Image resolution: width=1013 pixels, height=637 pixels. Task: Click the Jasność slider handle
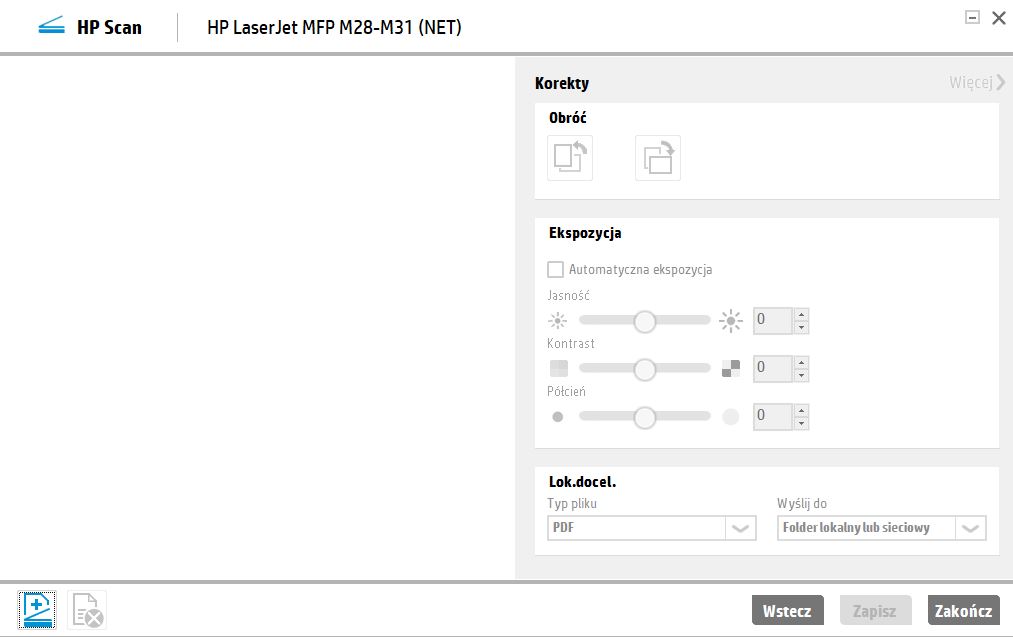(x=644, y=320)
